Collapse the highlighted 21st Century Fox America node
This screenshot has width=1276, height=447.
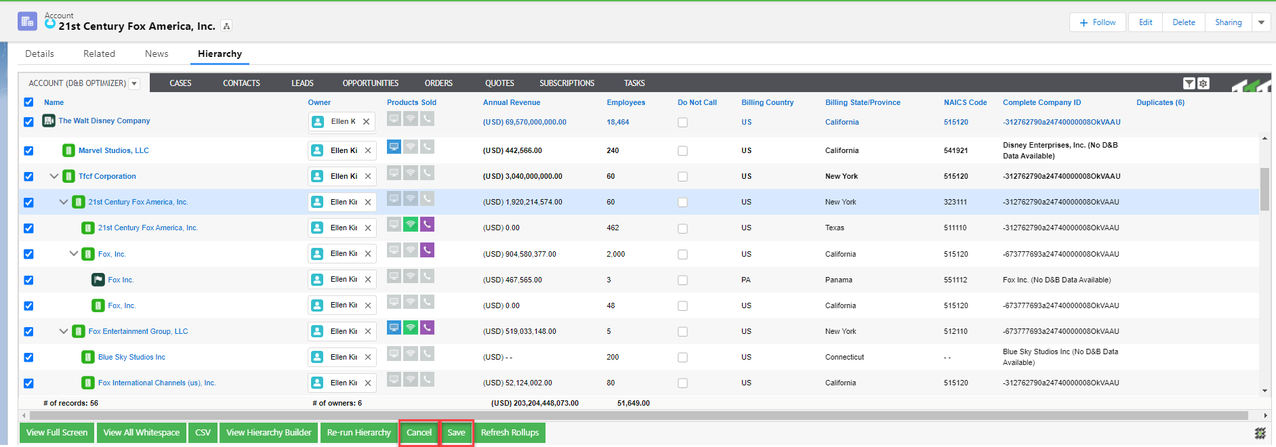[x=64, y=202]
